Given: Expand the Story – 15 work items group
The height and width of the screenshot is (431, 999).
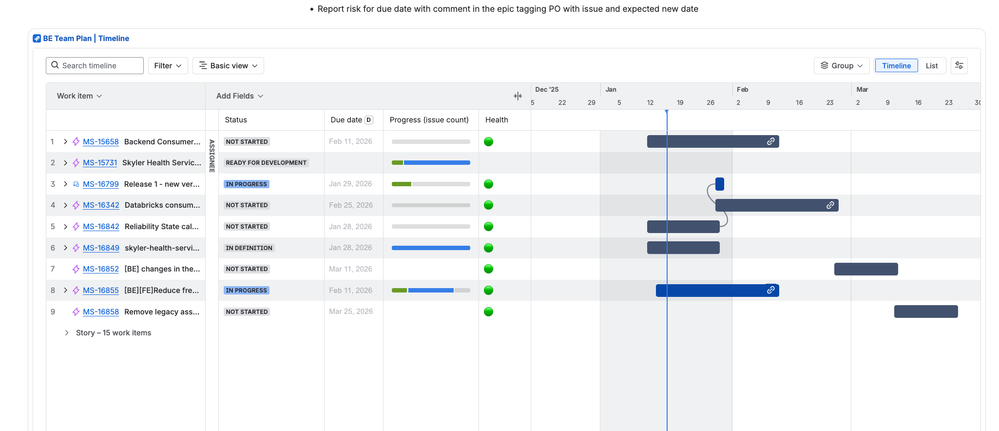Looking at the screenshot, I should point(66,333).
